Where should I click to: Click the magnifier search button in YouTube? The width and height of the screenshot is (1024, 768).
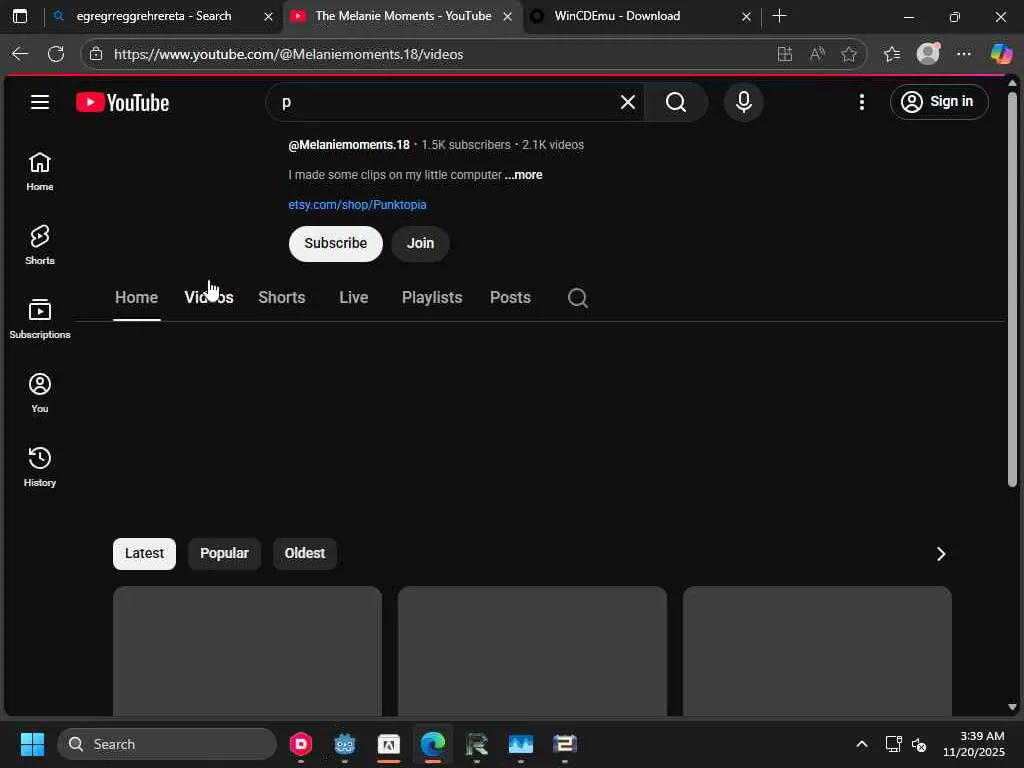[676, 102]
